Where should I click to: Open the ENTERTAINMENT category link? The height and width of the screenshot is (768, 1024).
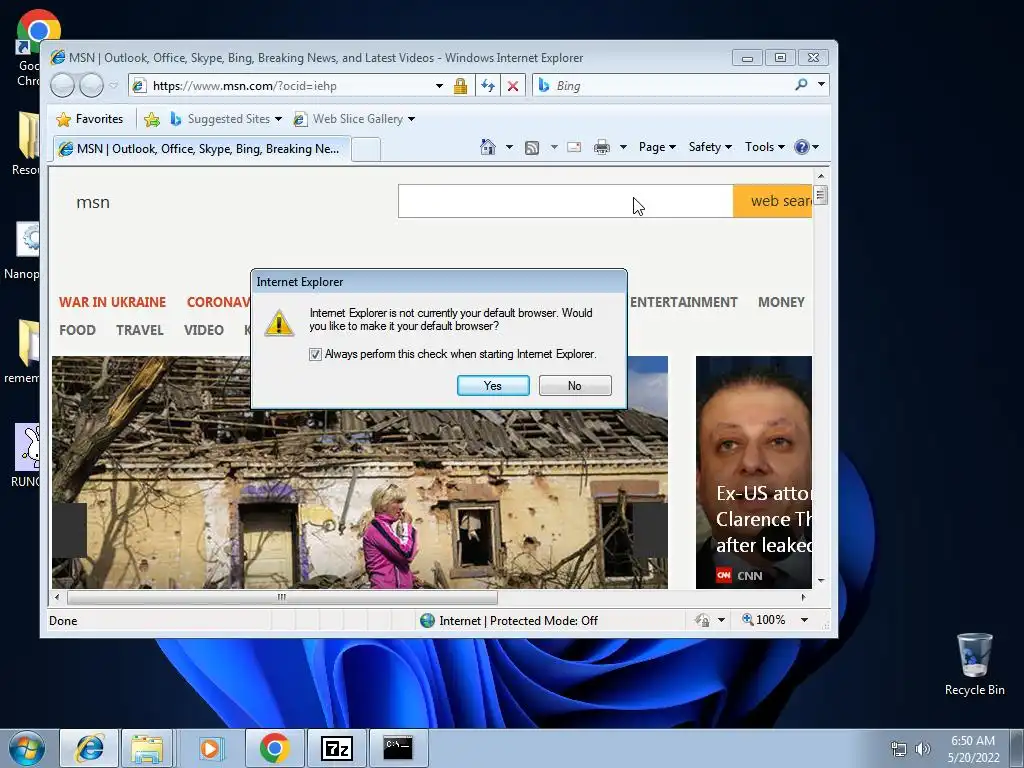(683, 302)
